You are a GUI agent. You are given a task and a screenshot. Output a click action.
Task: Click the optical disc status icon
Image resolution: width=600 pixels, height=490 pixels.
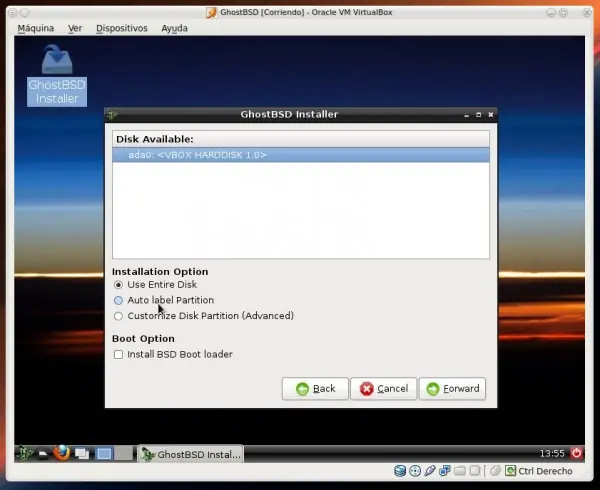point(415,471)
